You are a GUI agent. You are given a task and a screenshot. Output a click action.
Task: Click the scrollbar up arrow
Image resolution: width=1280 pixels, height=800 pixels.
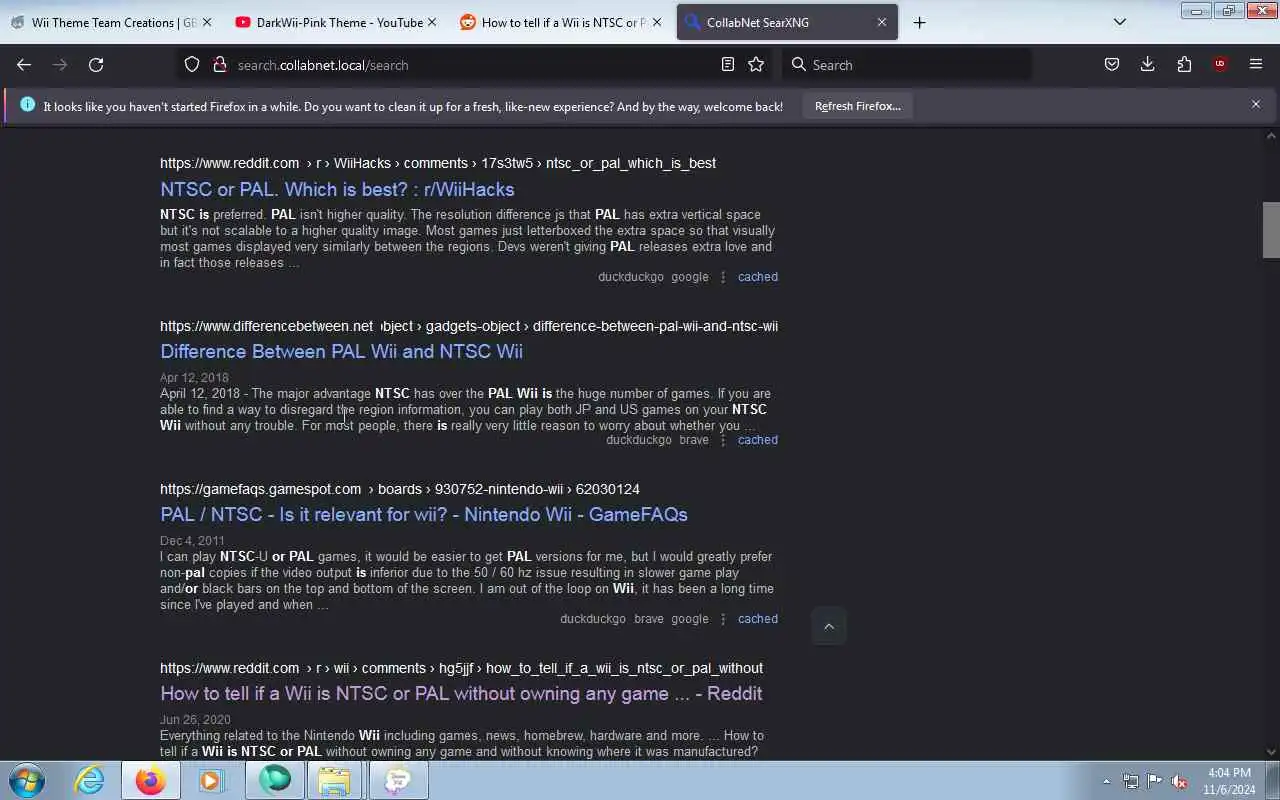tap(1271, 136)
